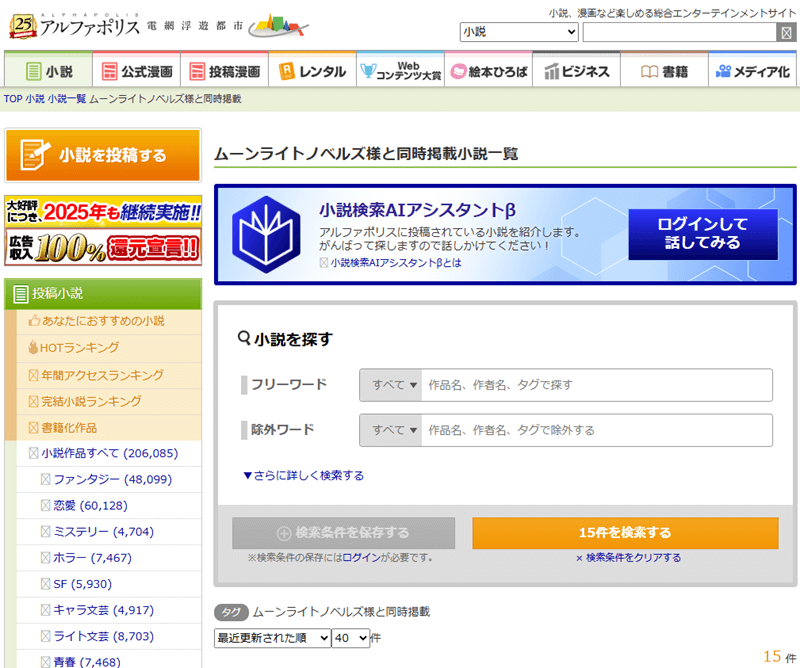
Task: Click the ログイン link under save button
Action: (x=361, y=558)
